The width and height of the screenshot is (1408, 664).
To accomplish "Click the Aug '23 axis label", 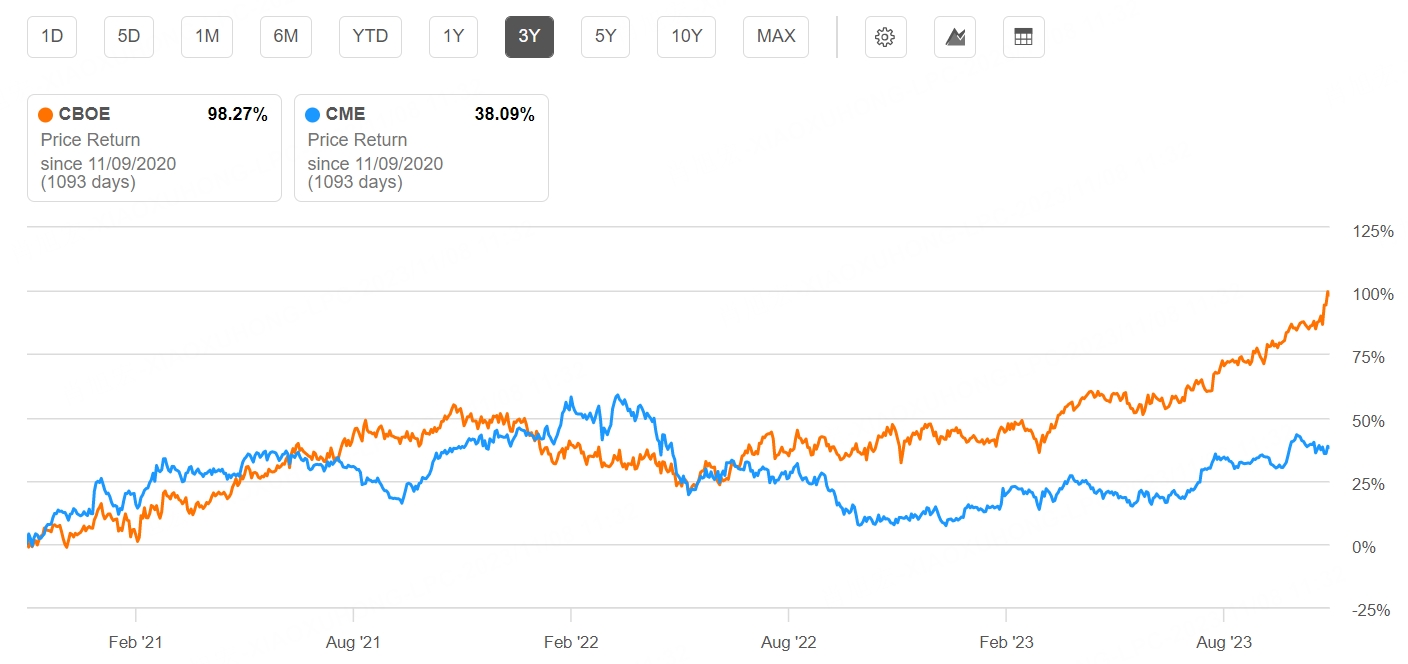I will pos(1224,641).
